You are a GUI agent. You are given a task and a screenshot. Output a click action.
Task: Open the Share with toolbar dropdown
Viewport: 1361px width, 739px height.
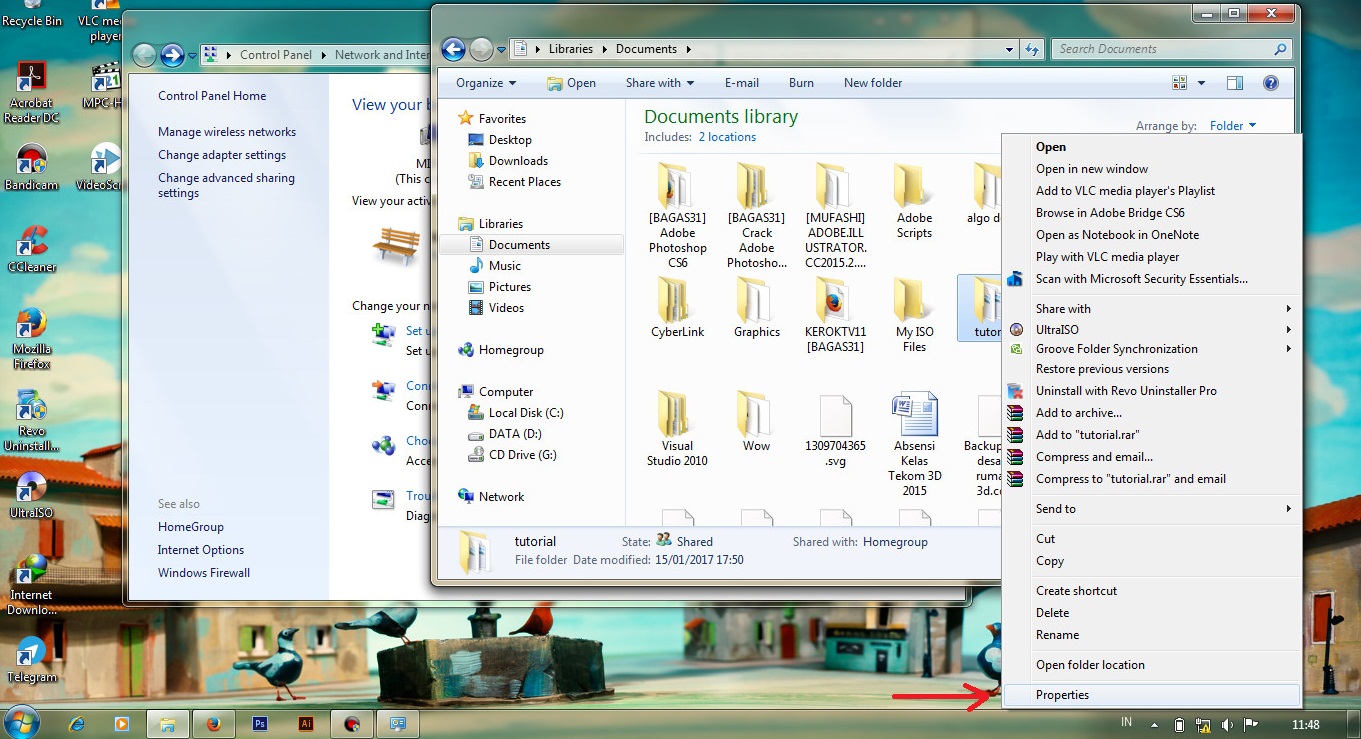coord(659,83)
